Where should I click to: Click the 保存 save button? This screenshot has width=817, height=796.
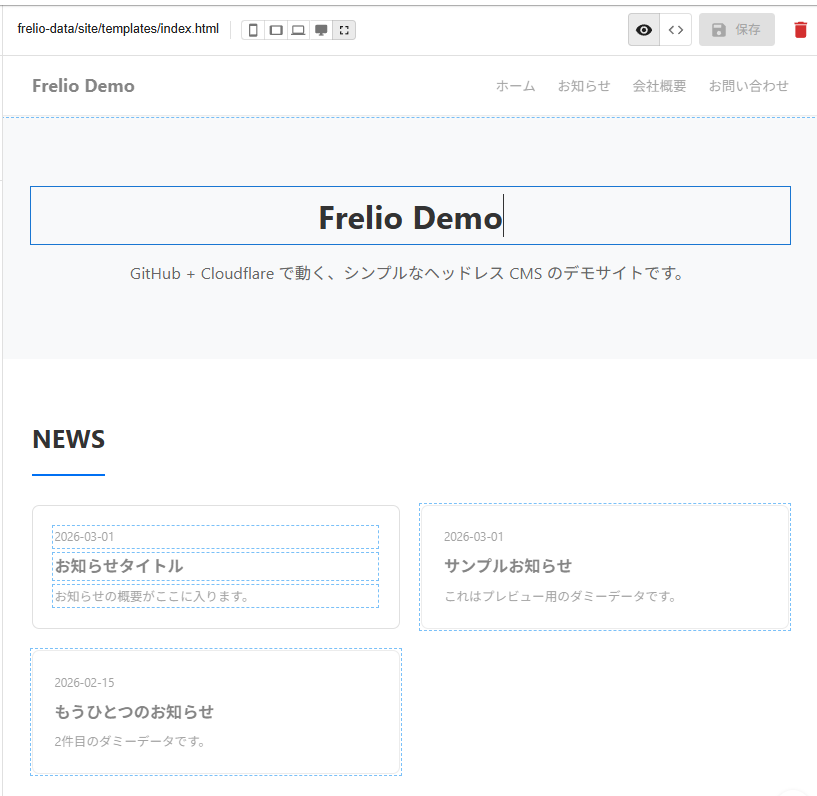click(736, 30)
